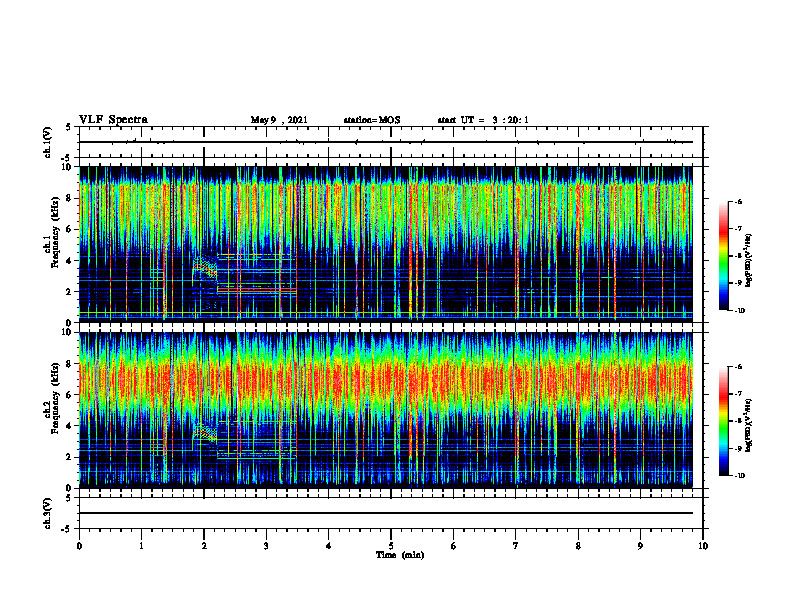The image size is (792, 612).
Task: Select the "Time (min)" x-axis label
Action: pos(400,555)
